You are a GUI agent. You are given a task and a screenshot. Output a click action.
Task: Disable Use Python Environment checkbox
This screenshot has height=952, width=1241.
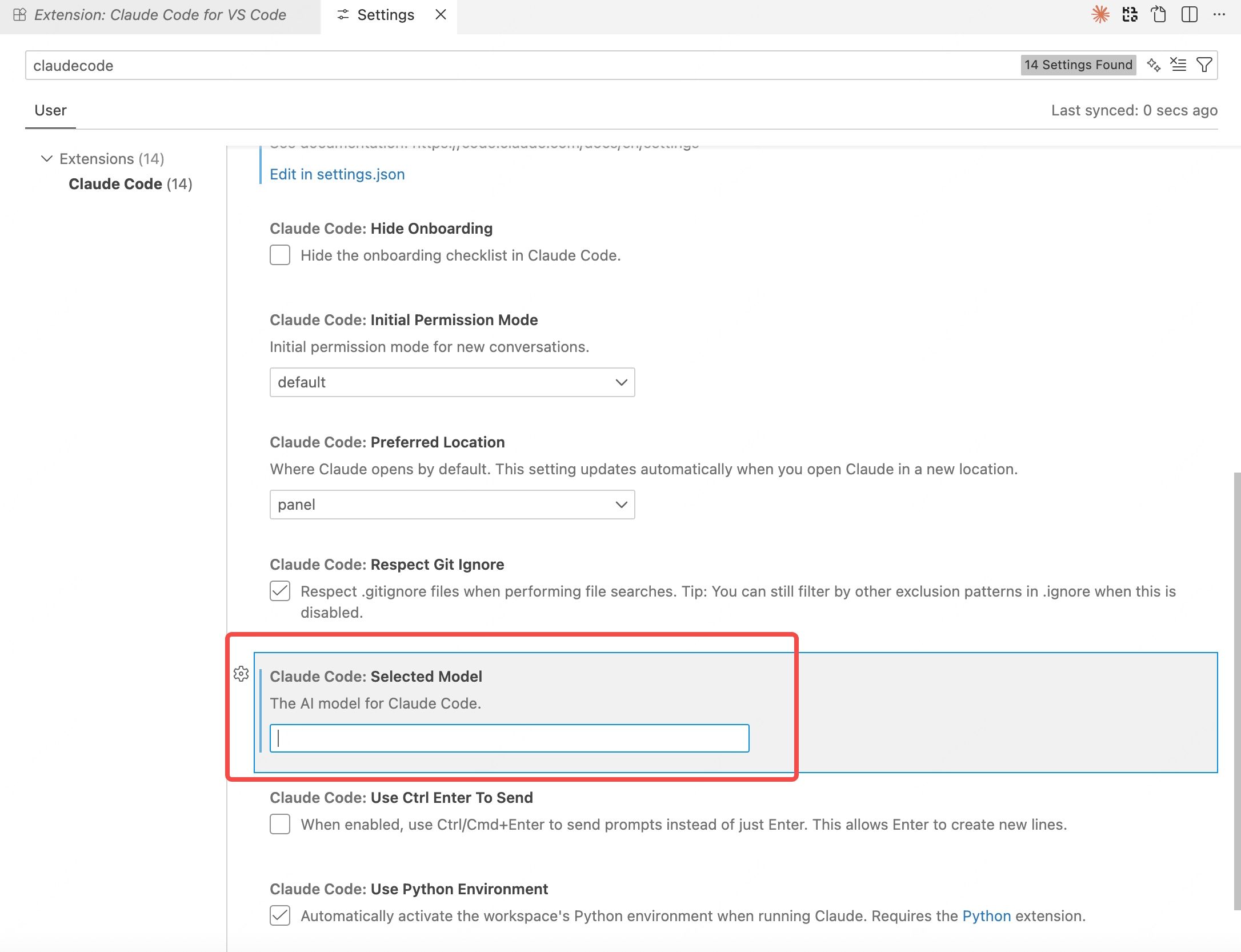[280, 915]
